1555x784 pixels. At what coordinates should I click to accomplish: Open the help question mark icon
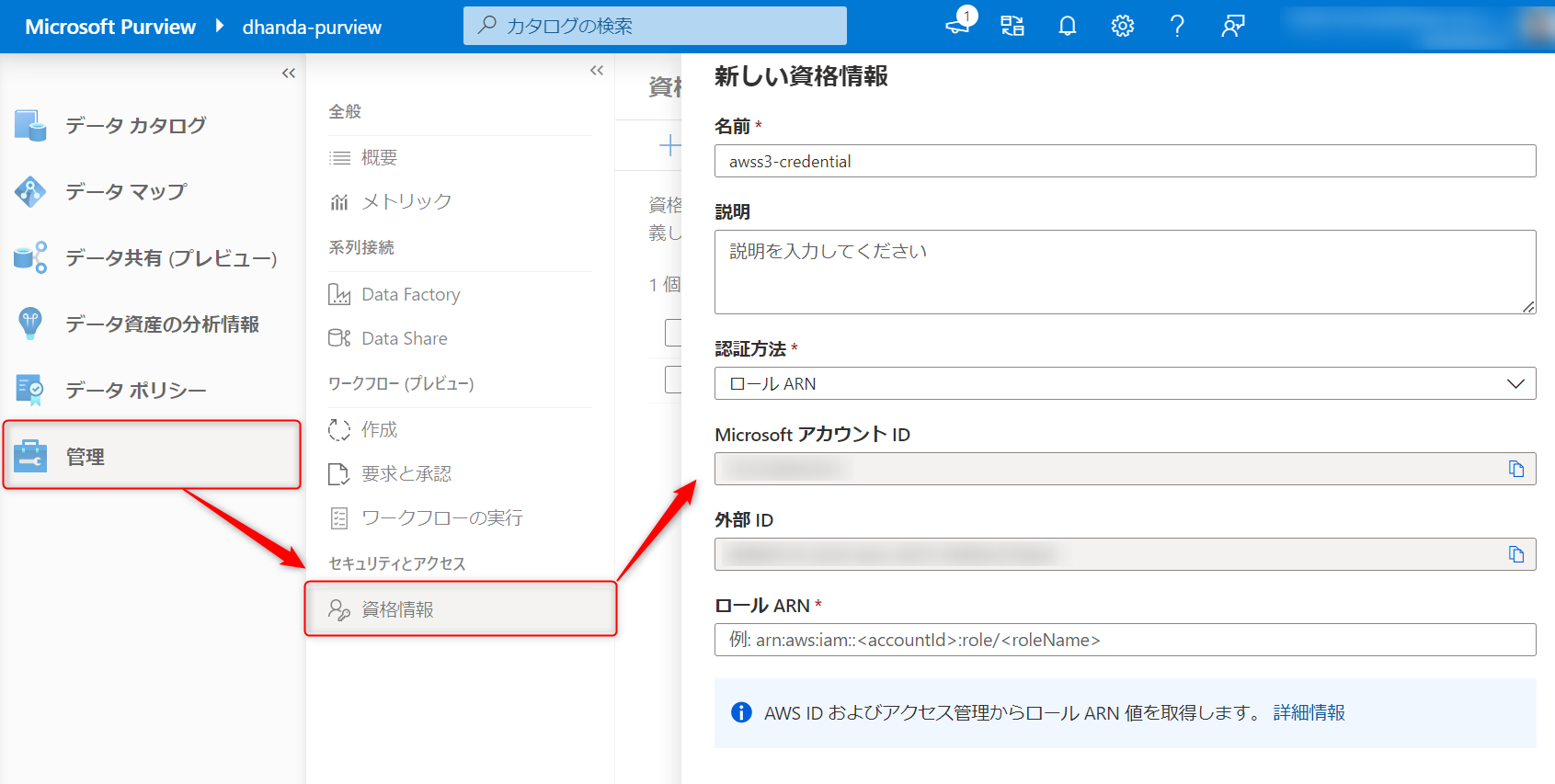tap(1177, 26)
